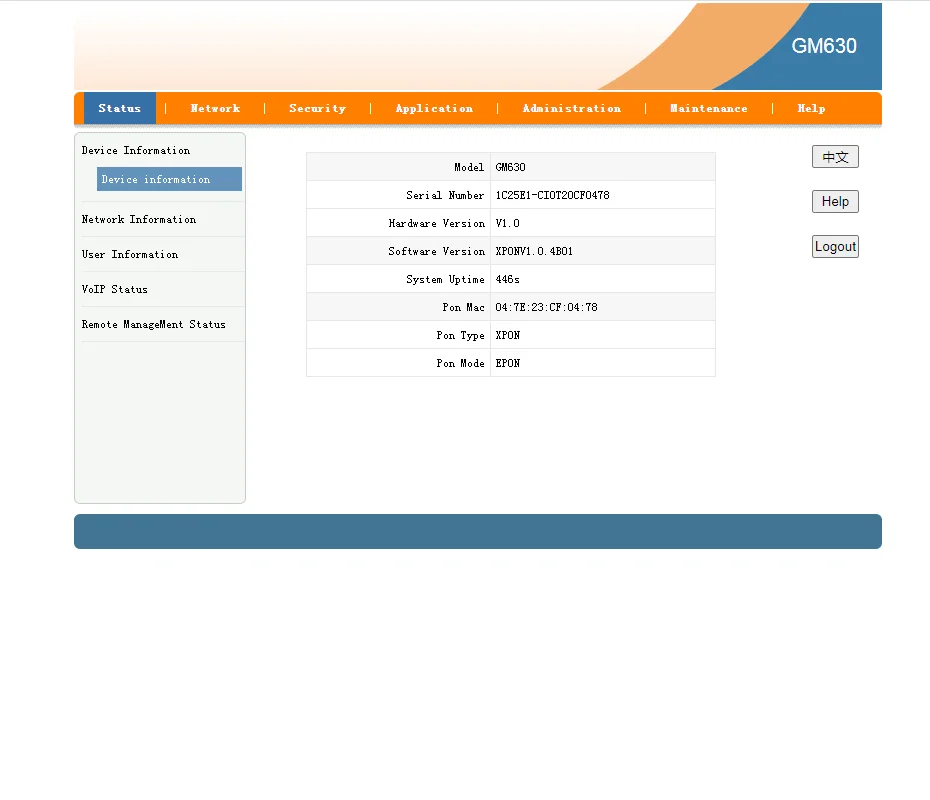The image size is (930, 800).
Task: Click the Pon Mode label
Action: click(x=460, y=364)
